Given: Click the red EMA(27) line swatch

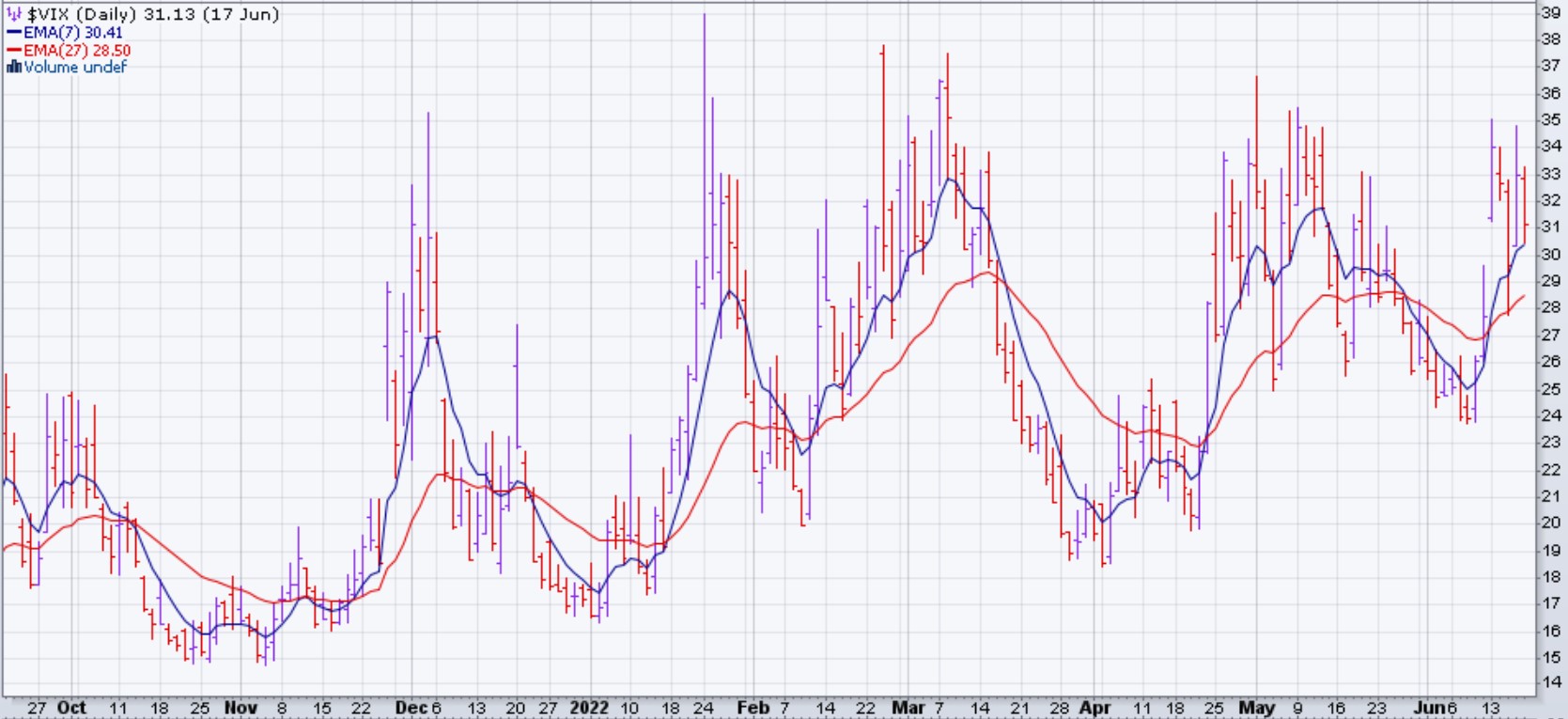Looking at the screenshot, I should [x=14, y=51].
